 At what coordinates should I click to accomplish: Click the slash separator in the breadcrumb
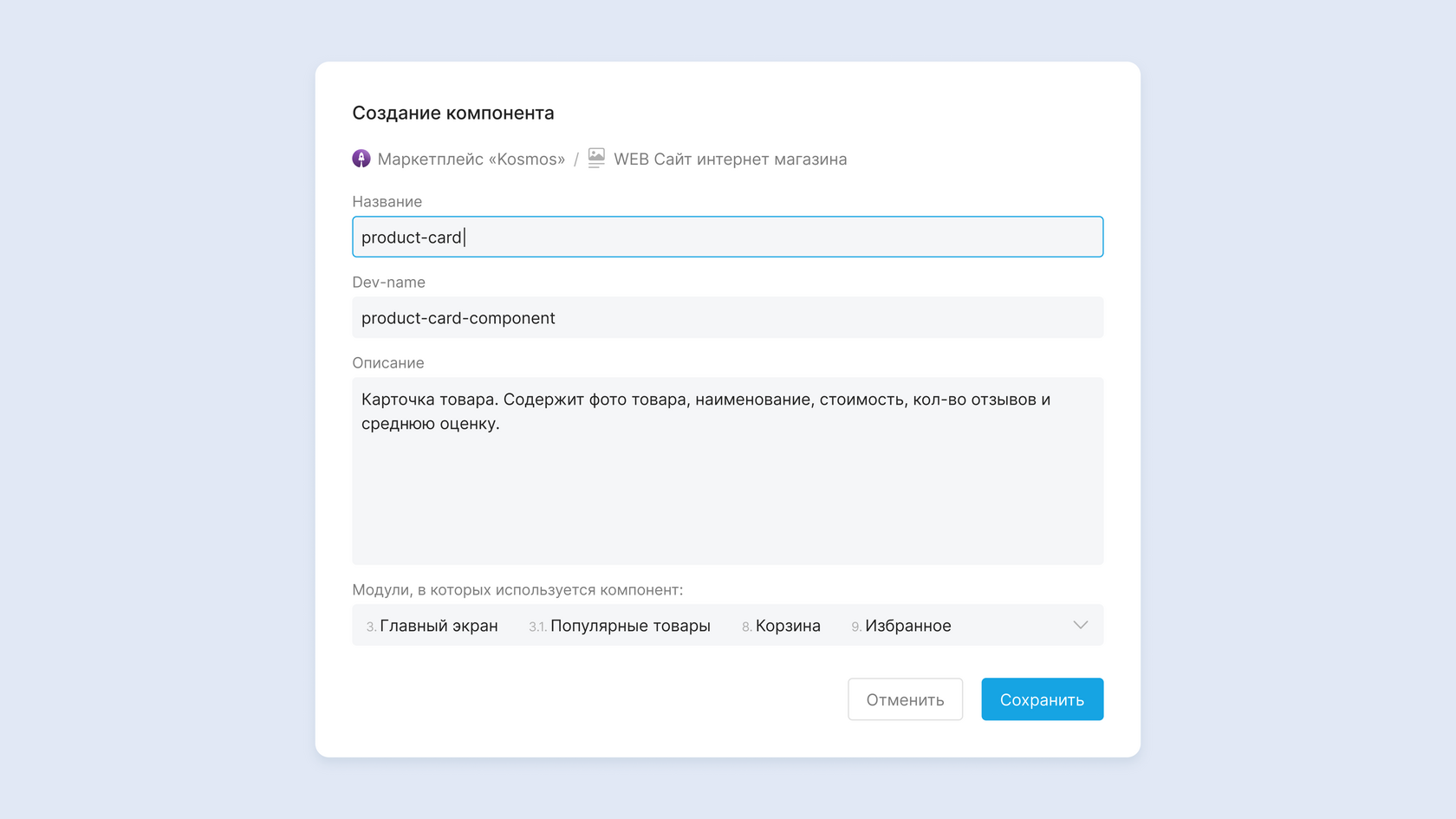pyautogui.click(x=576, y=159)
